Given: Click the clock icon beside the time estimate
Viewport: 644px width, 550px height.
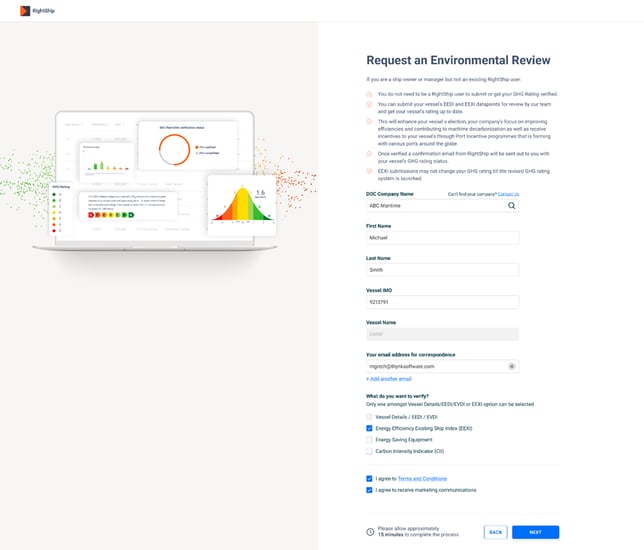Looking at the screenshot, I should pos(370,532).
